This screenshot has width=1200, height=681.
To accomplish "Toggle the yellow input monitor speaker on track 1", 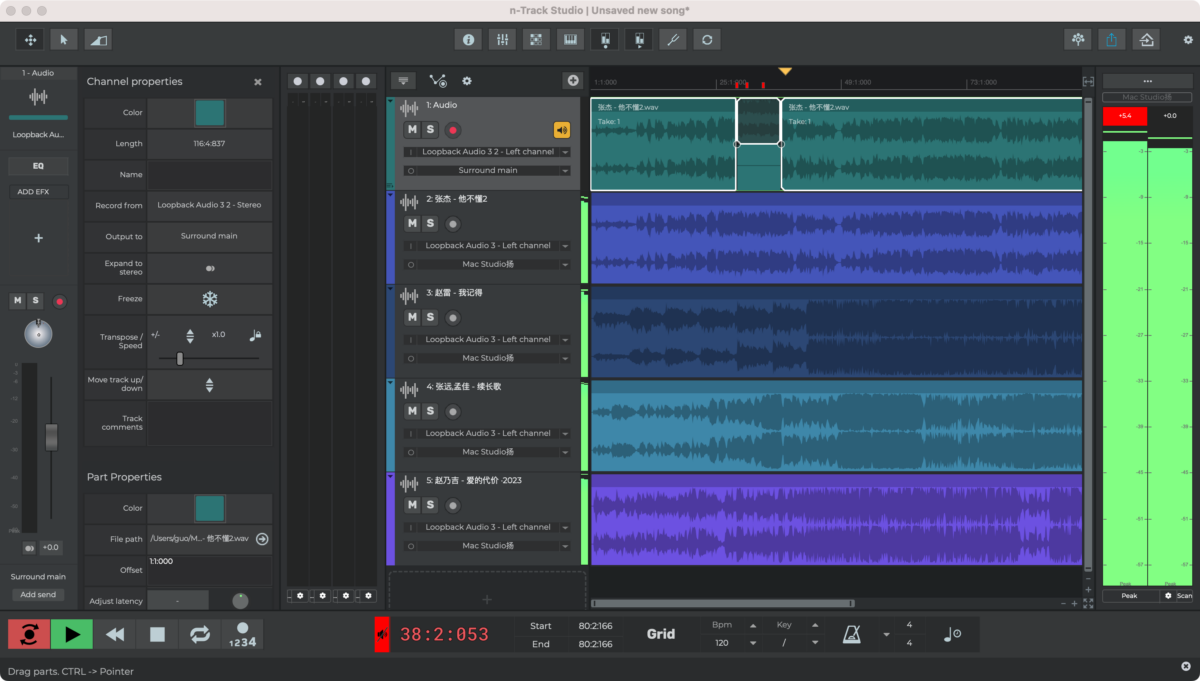I will (x=561, y=130).
